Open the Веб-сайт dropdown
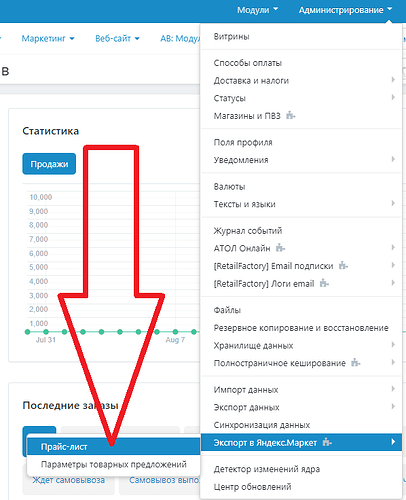Screen dimensions: 406x500 pyautogui.click(x=117, y=39)
